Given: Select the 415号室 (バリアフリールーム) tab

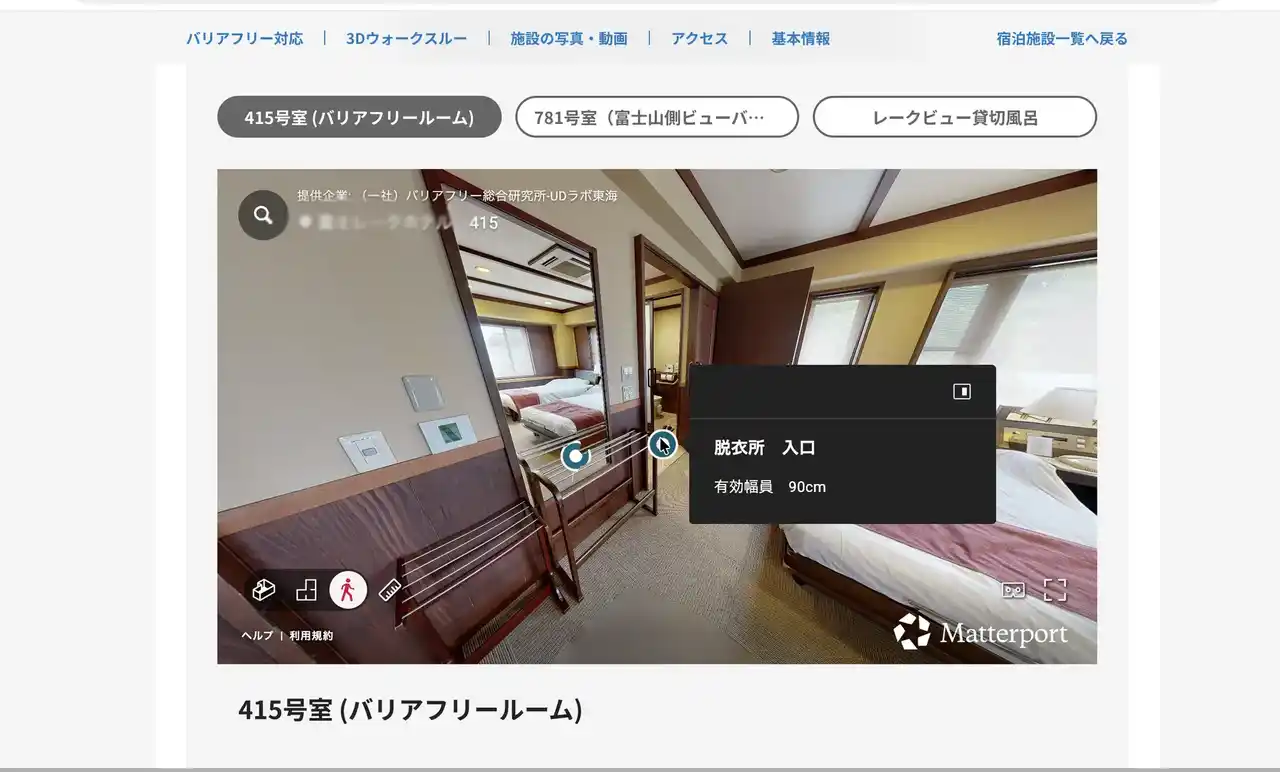Looking at the screenshot, I should pos(359,117).
